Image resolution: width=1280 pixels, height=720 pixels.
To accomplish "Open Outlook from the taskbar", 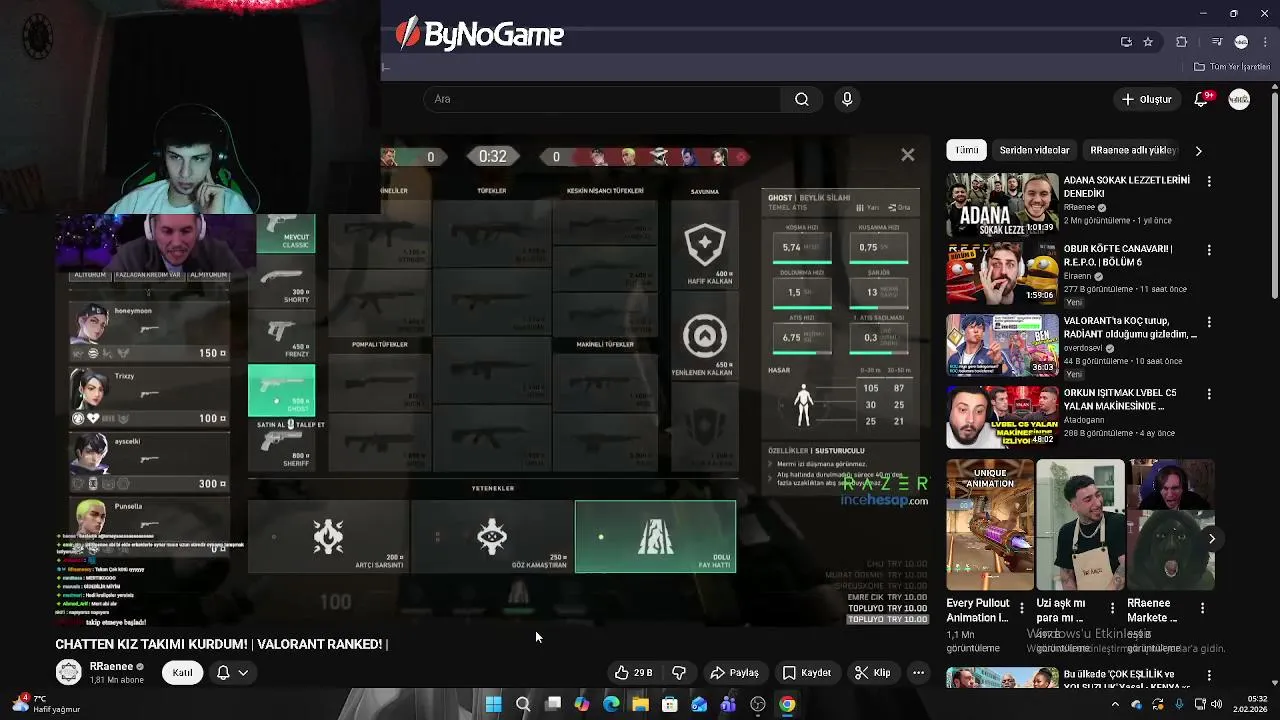I will (x=699, y=704).
